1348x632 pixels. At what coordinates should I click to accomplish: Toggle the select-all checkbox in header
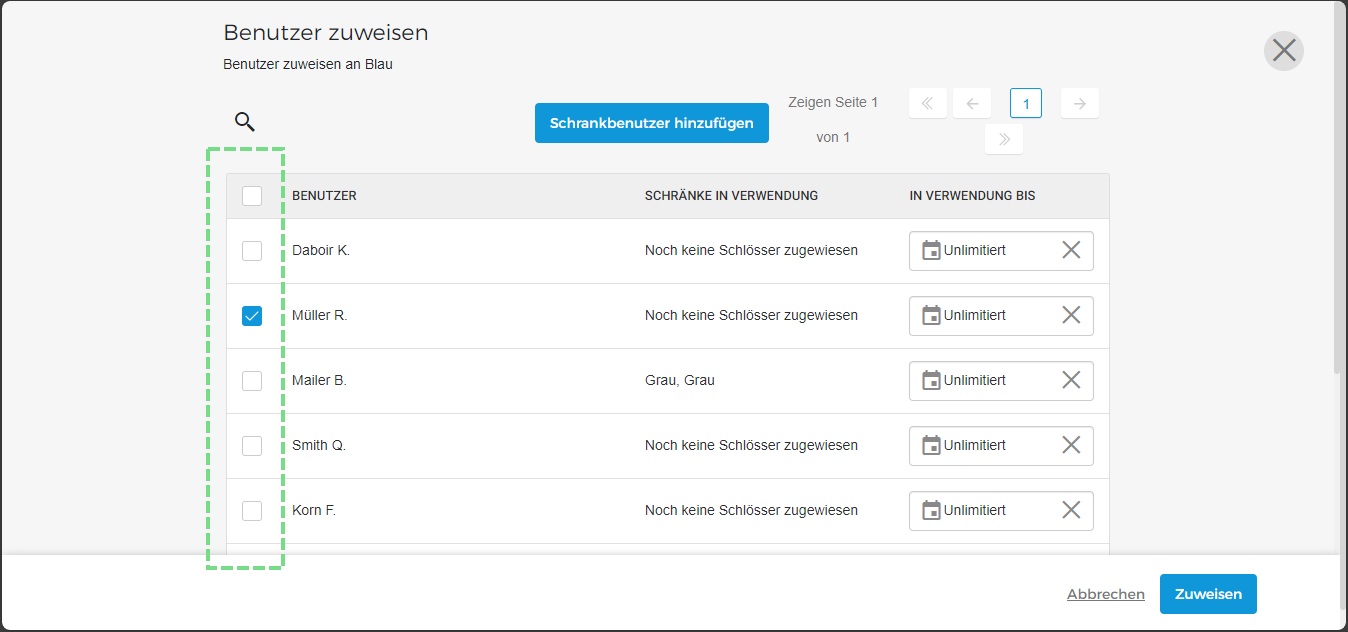(252, 196)
